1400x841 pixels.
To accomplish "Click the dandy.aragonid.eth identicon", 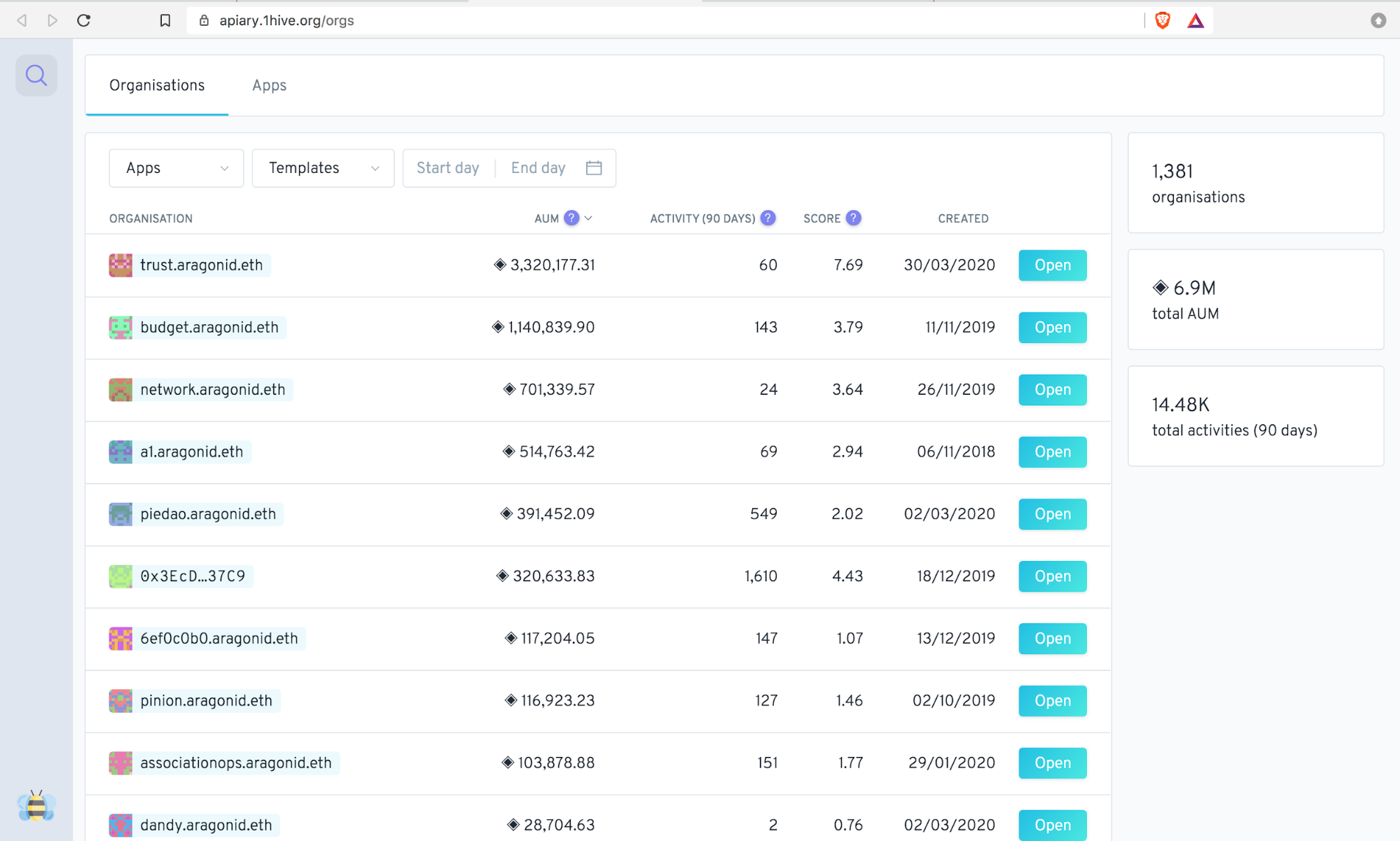I will tap(120, 825).
